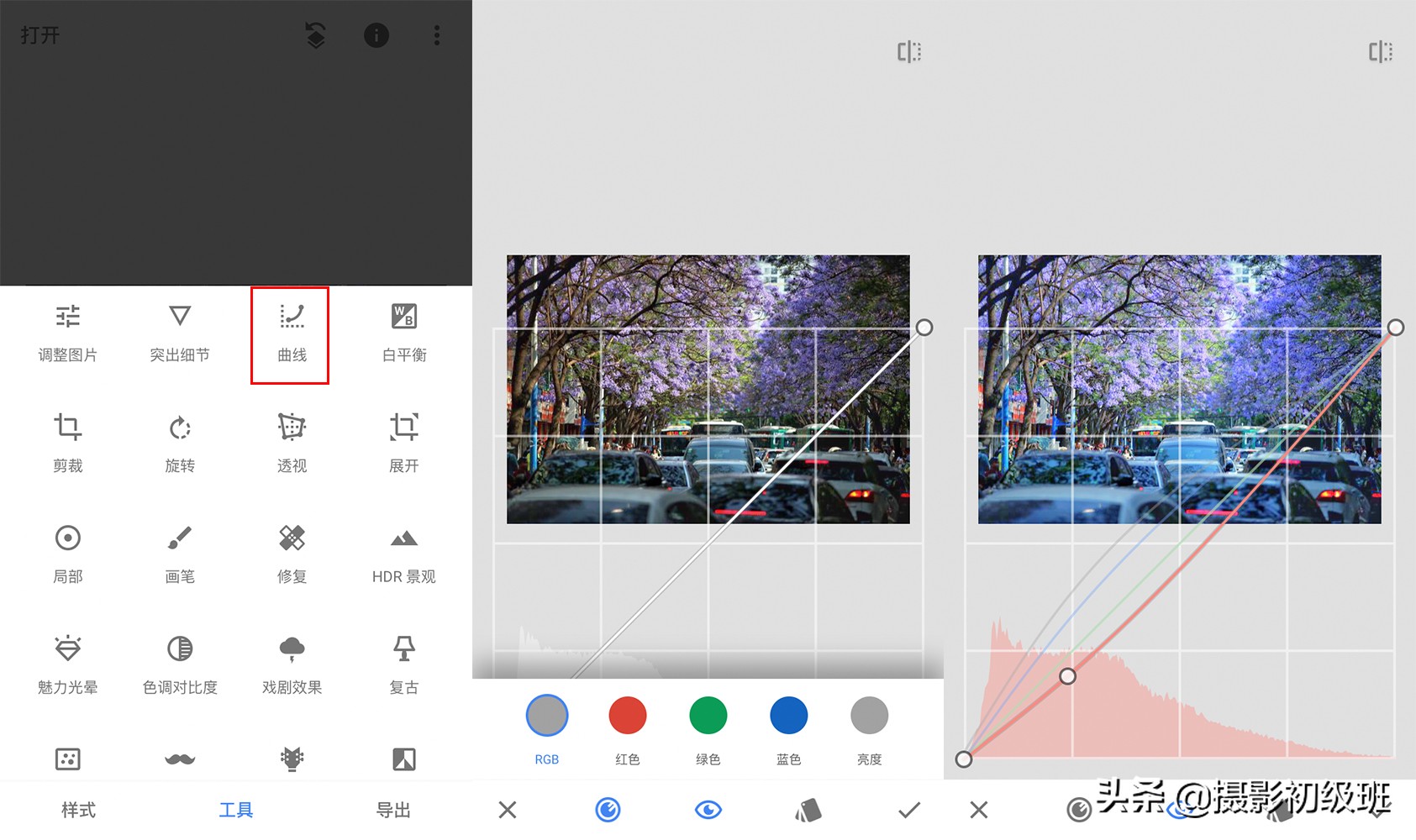Switch to the 工具 tools tab

(x=236, y=810)
